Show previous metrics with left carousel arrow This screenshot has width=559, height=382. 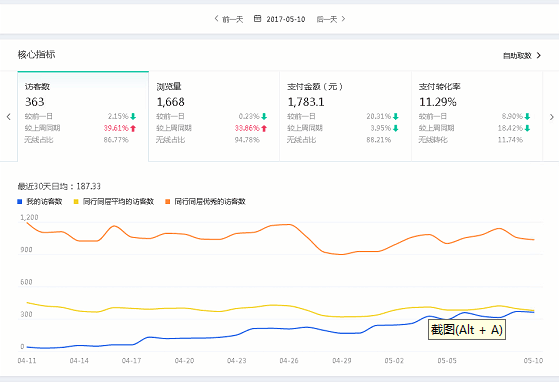coord(9,117)
